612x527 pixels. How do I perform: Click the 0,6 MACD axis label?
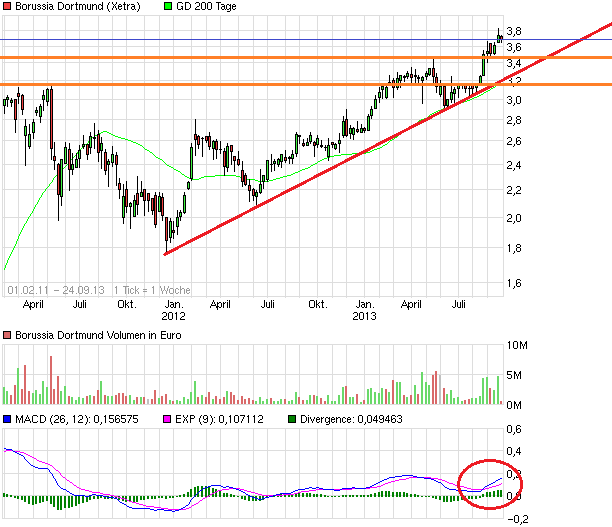(x=514, y=429)
